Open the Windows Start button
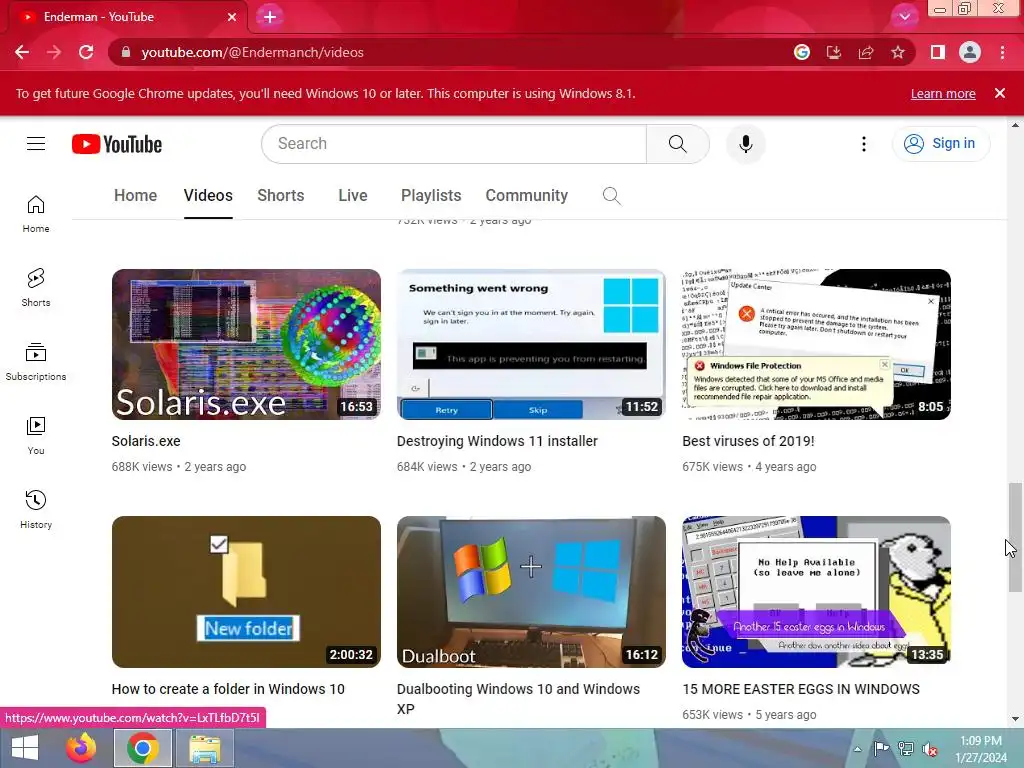This screenshot has width=1024, height=768. [x=25, y=748]
